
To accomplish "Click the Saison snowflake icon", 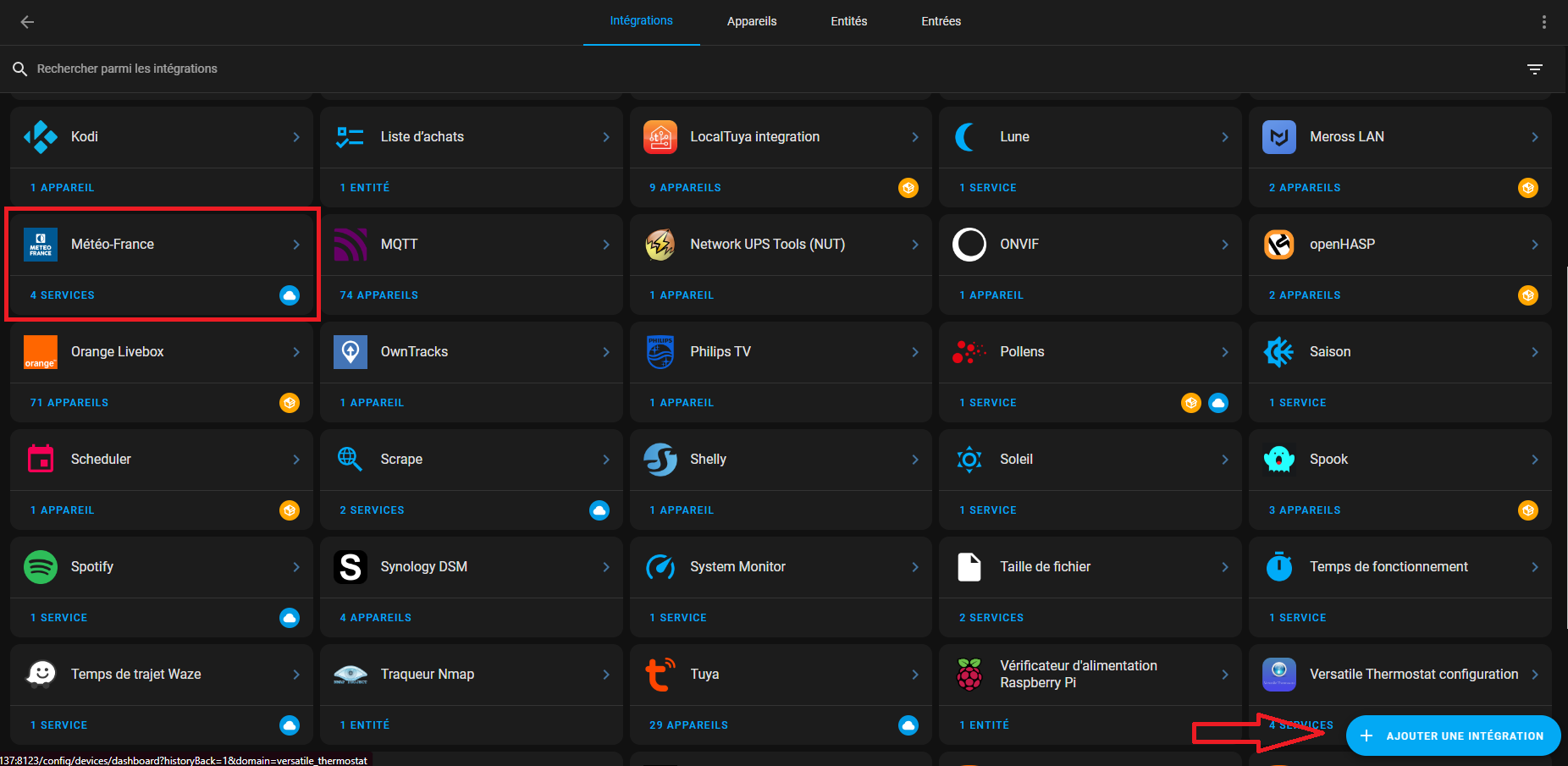I will 1278,352.
